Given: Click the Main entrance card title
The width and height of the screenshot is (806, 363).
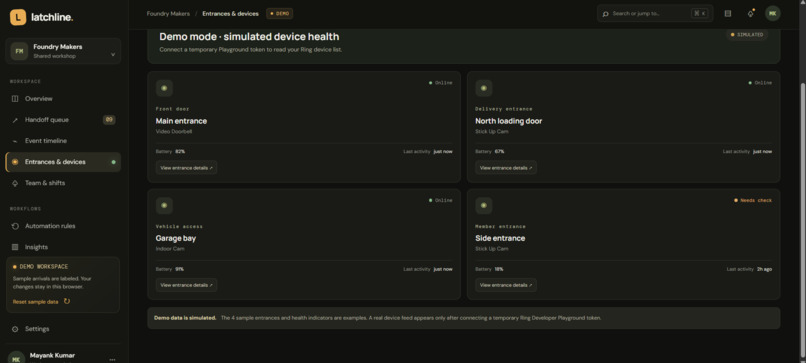Looking at the screenshot, I should [x=181, y=121].
